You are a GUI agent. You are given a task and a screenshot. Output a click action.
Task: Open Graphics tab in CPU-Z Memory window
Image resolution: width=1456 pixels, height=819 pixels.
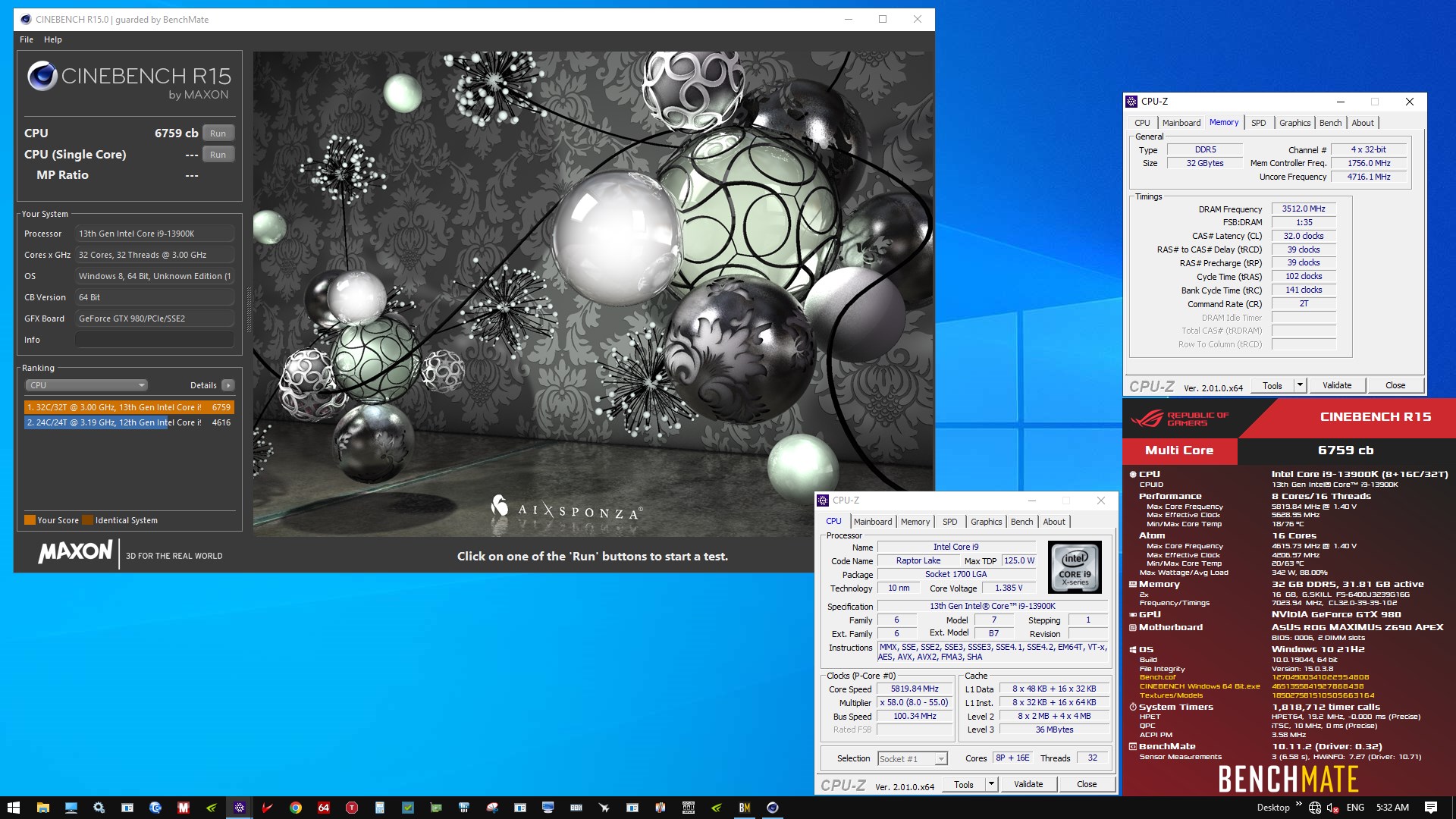coord(1294,123)
